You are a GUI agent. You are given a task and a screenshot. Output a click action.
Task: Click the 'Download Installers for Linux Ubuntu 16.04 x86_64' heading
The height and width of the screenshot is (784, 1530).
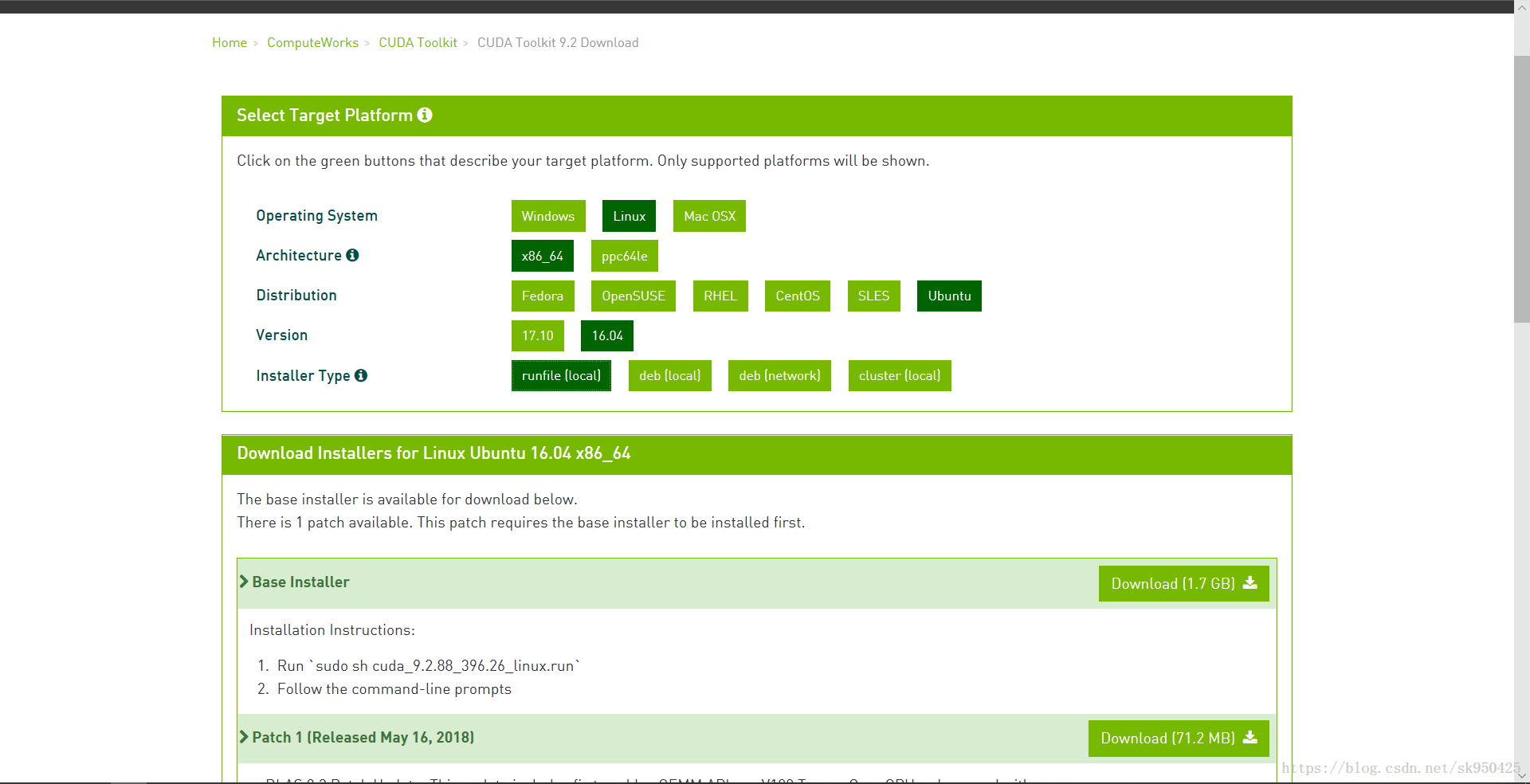click(433, 453)
